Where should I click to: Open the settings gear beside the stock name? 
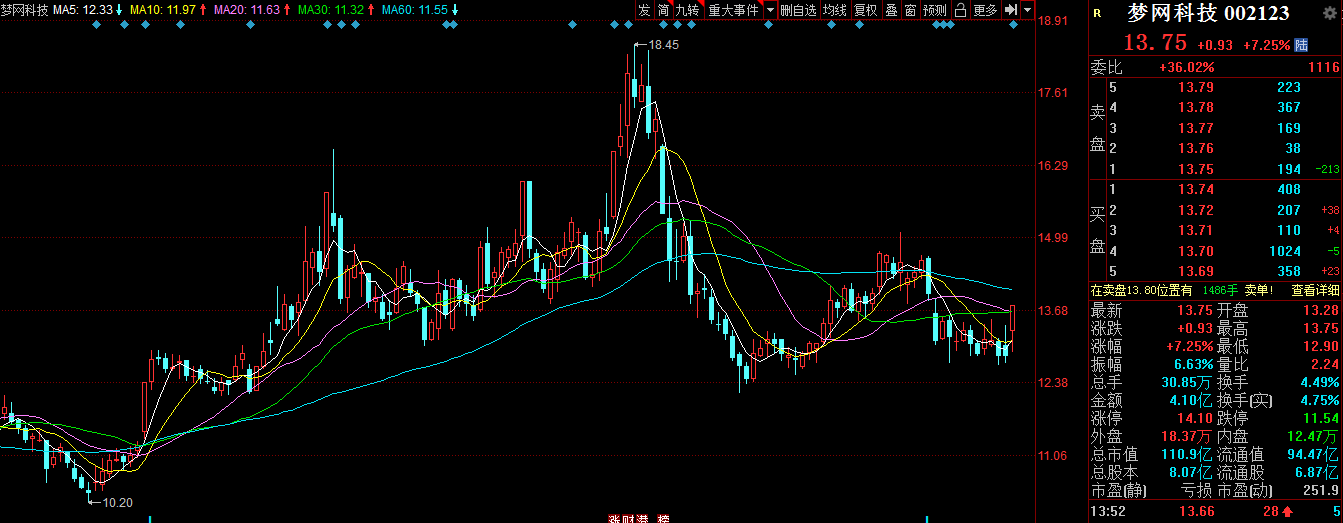(1329, 14)
